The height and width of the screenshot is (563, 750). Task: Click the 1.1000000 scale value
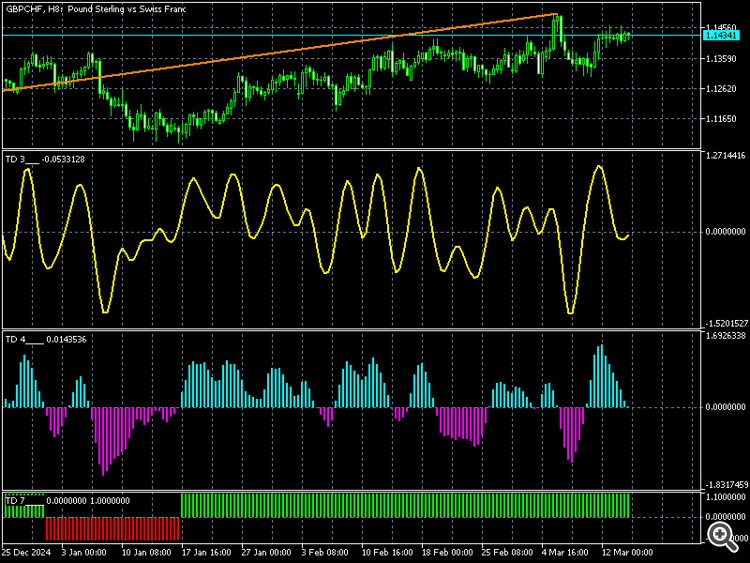tap(725, 497)
